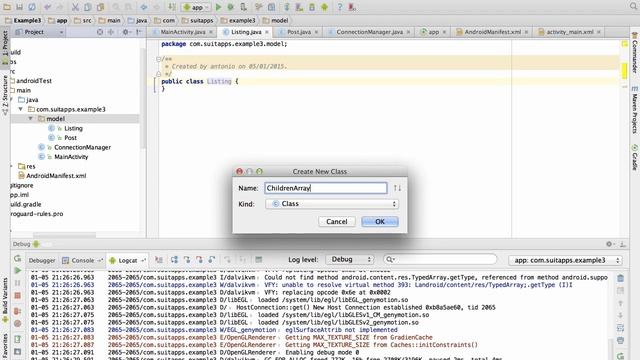Click the Undo toolbar arrow
Viewport: 640px width, 360px height.
(48, 7)
